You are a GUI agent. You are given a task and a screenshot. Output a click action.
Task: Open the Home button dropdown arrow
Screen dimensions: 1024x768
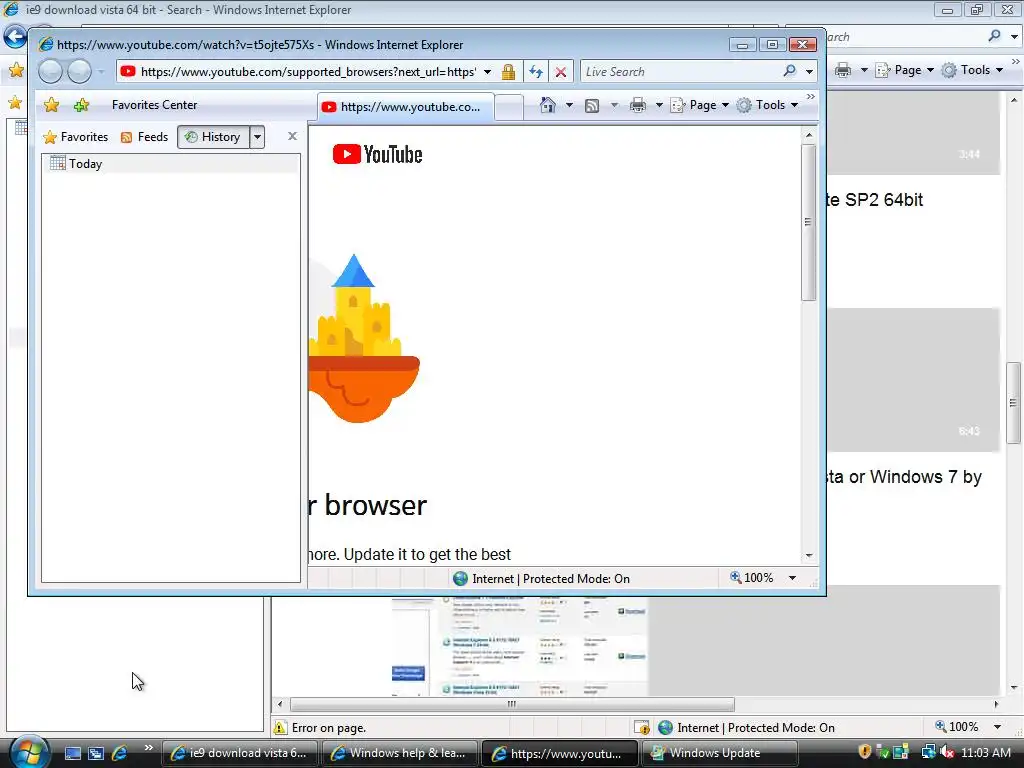click(569, 105)
